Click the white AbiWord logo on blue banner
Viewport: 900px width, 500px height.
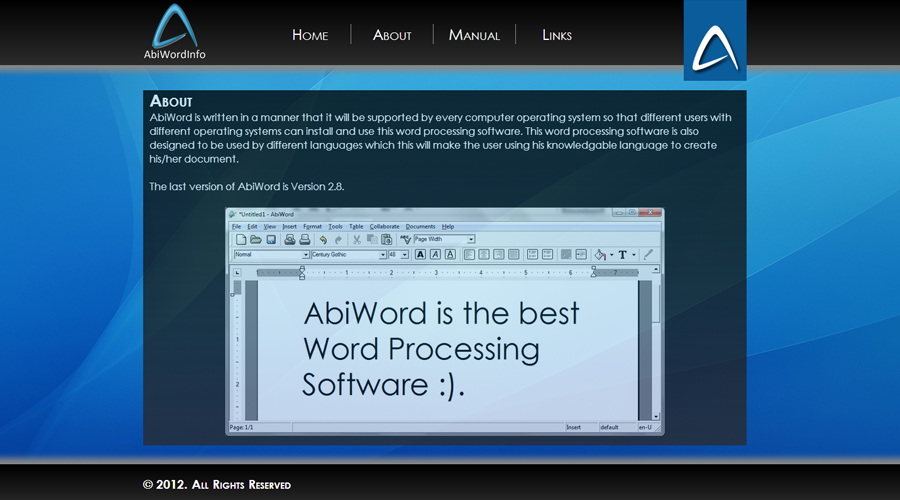tap(715, 48)
